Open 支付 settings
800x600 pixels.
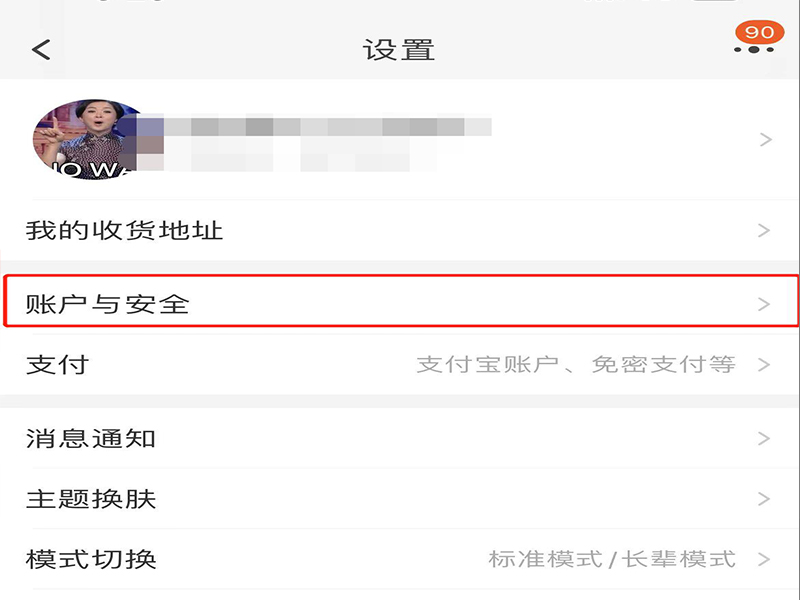point(400,365)
